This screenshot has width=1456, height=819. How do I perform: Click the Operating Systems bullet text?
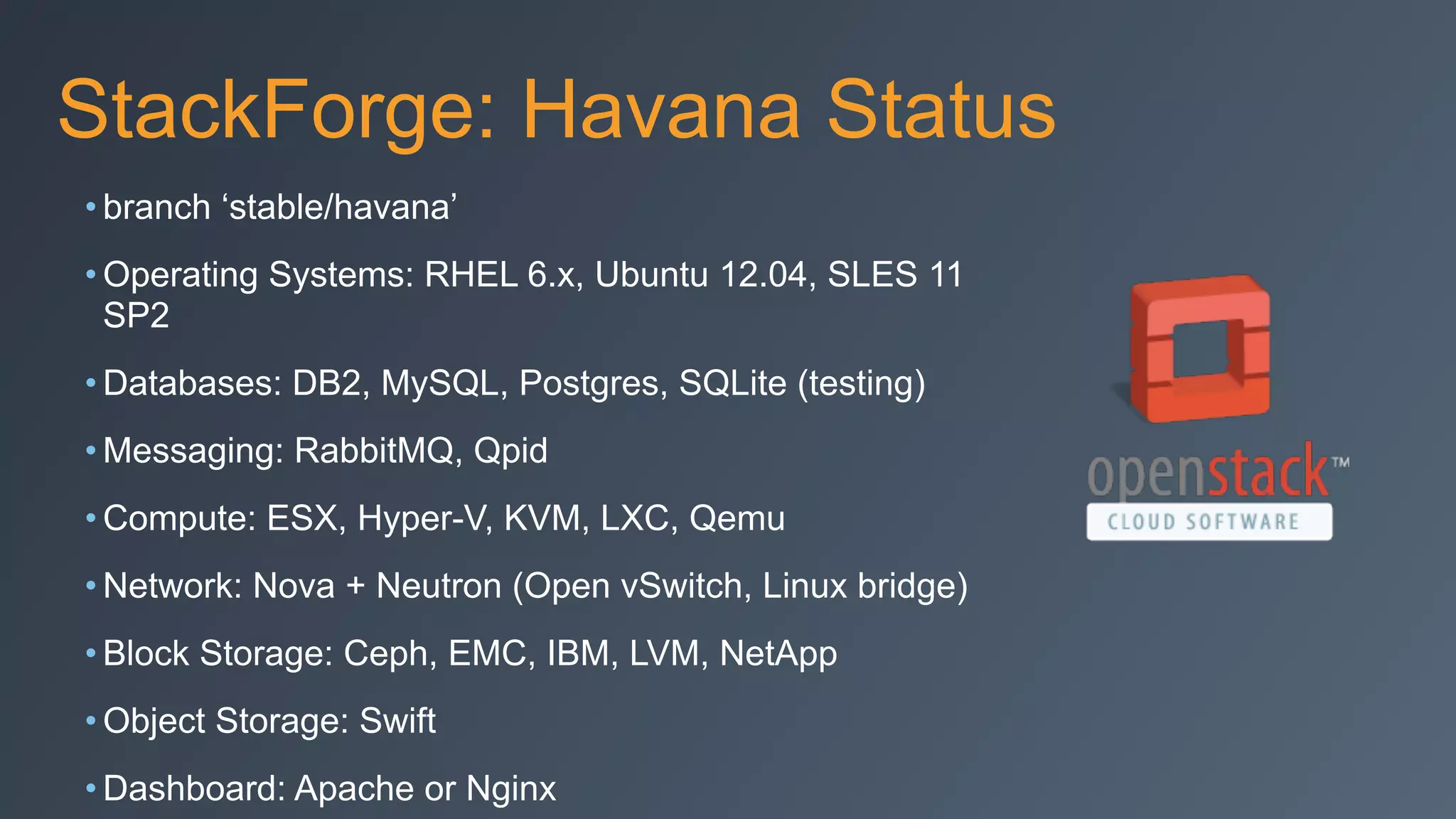532,294
